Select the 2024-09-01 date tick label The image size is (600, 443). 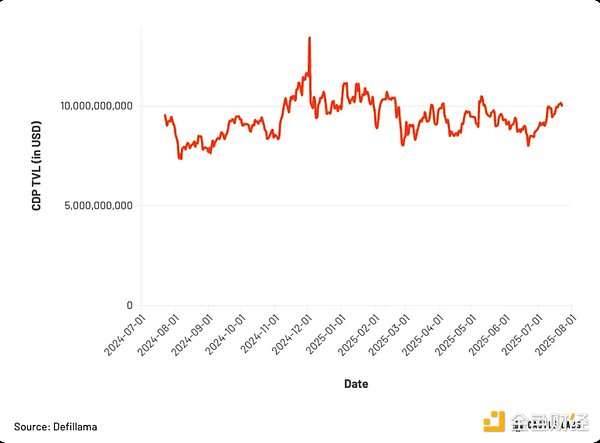tap(189, 334)
